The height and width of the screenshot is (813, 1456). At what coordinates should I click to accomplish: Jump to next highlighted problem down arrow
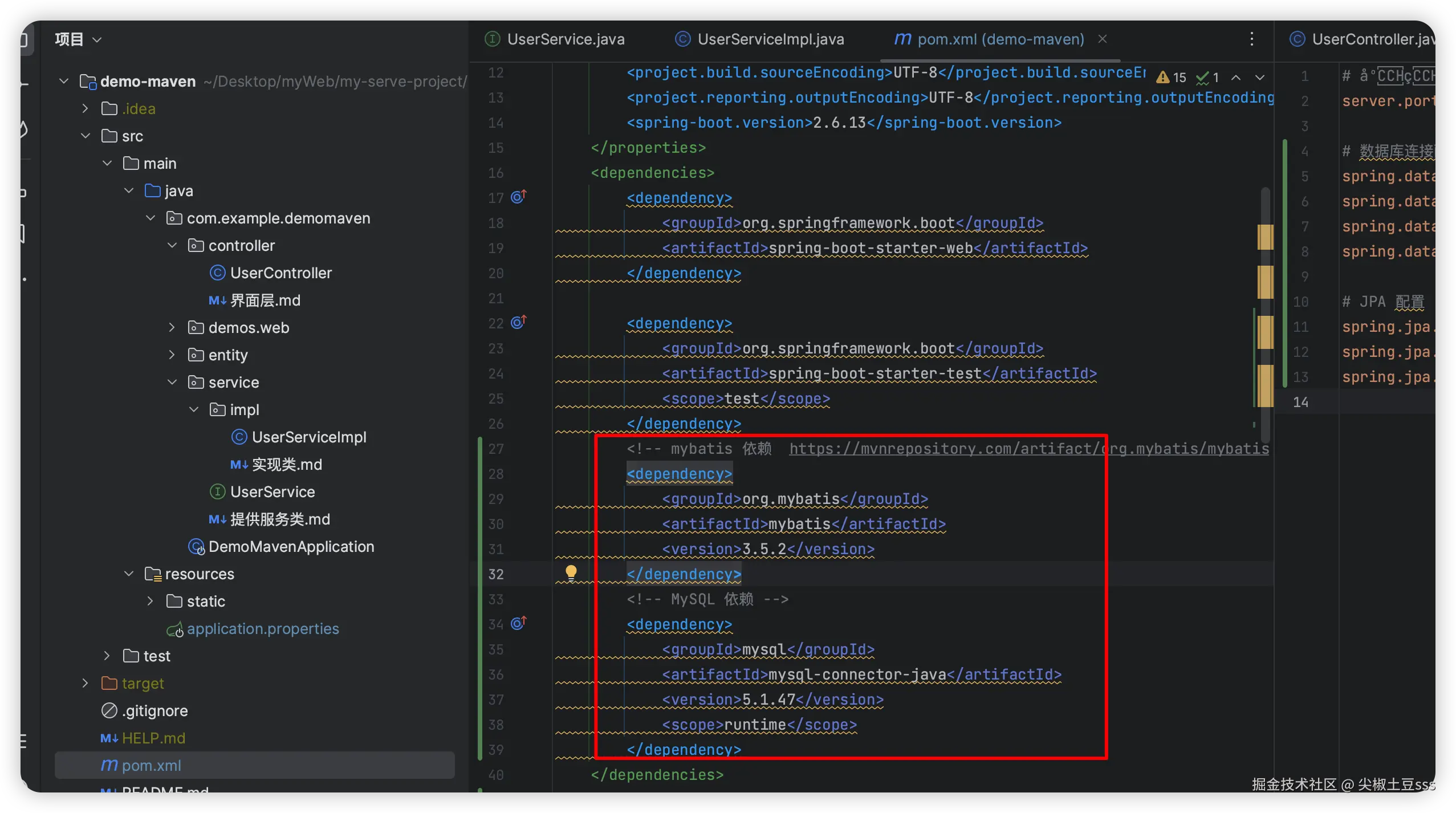pos(1260,77)
